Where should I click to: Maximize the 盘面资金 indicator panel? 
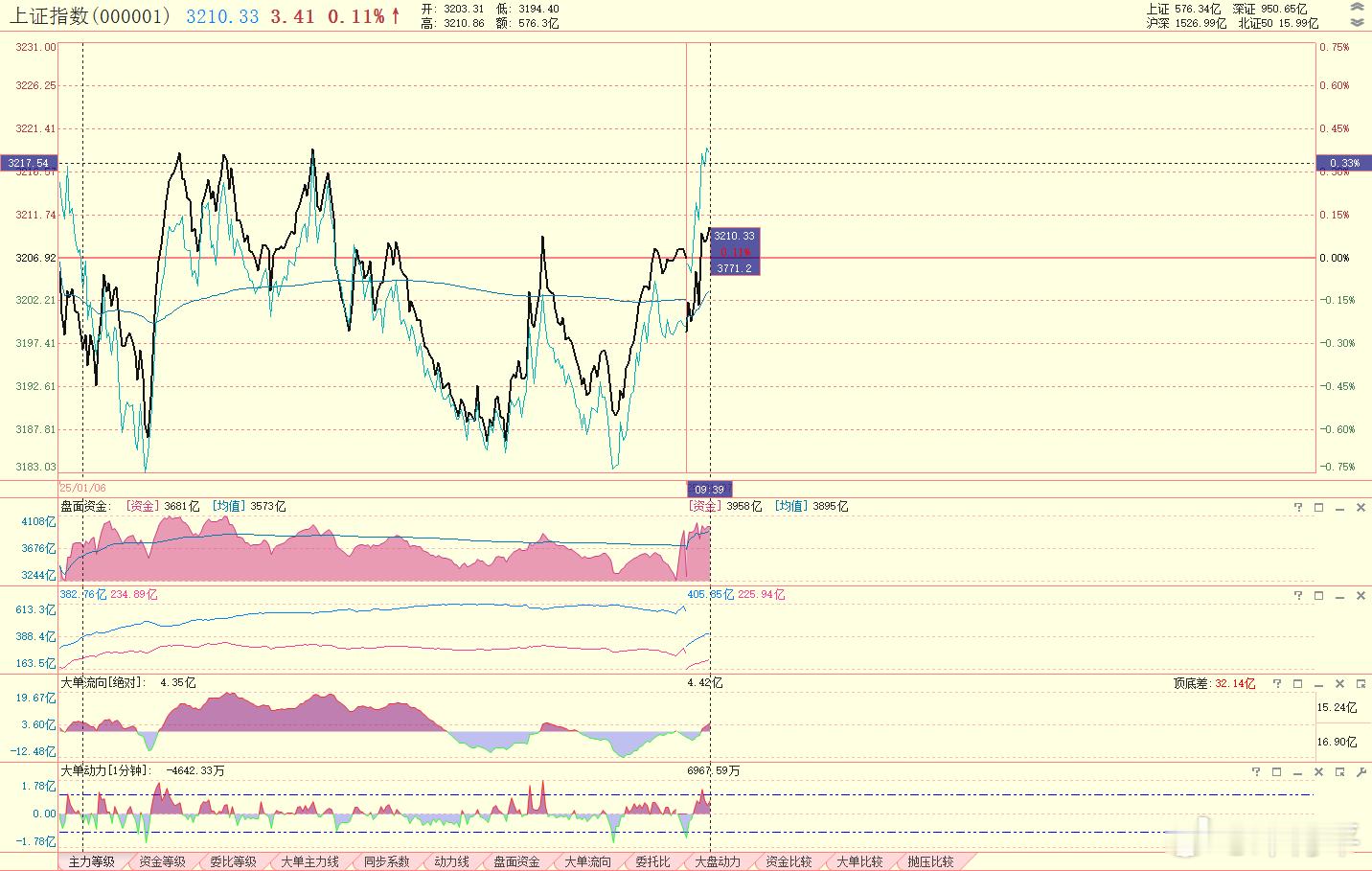[x=1318, y=507]
